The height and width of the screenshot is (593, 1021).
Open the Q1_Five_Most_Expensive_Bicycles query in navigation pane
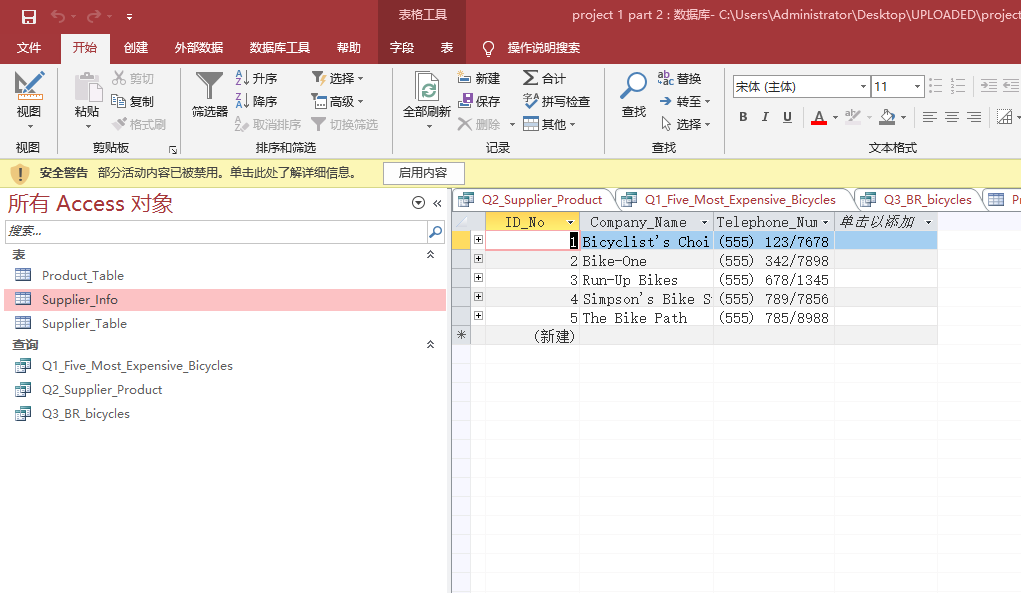(x=225, y=366)
